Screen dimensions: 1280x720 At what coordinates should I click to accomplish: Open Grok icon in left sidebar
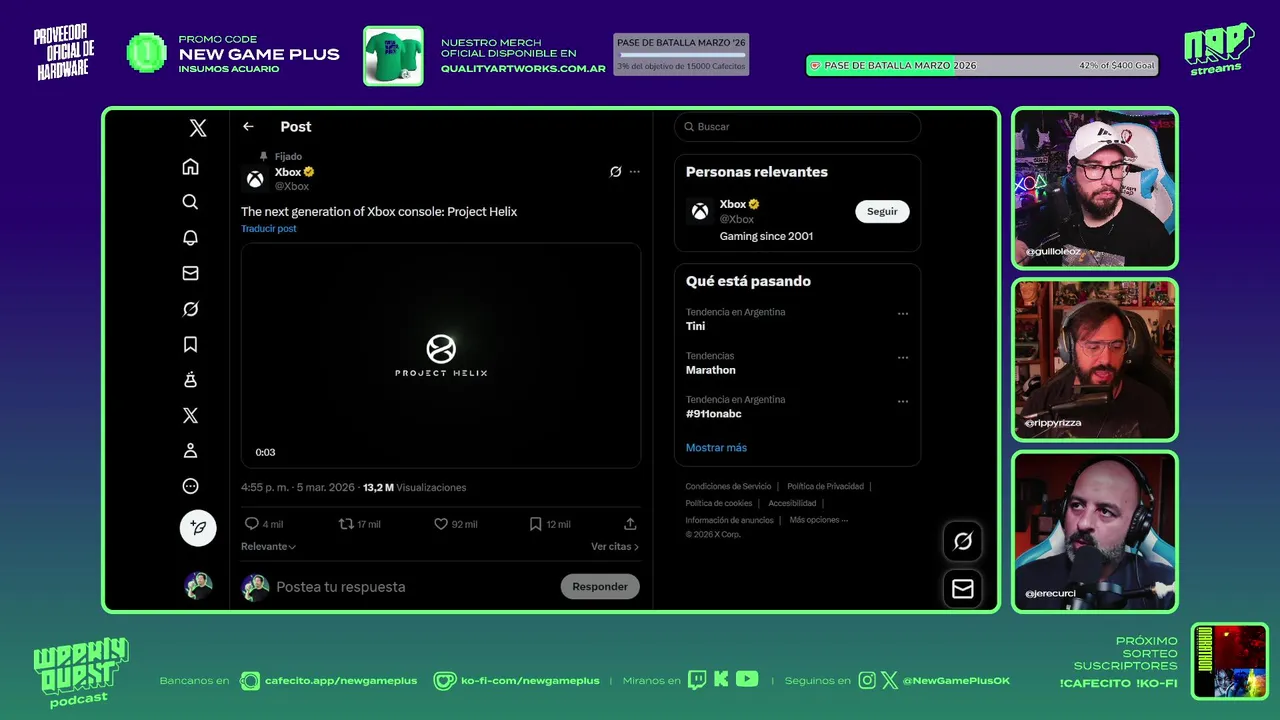coord(190,309)
